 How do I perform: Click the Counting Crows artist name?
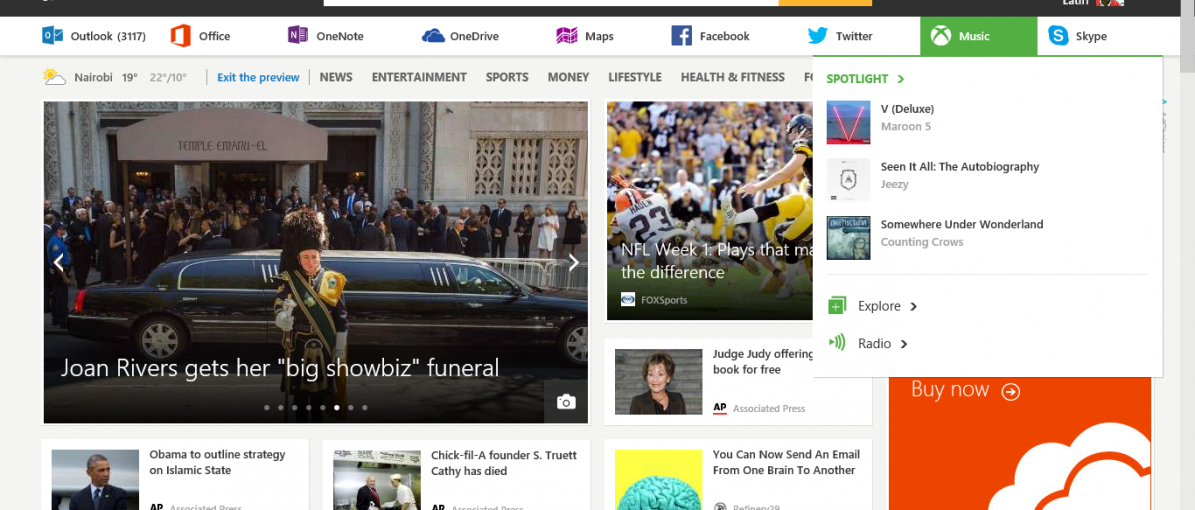[922, 242]
